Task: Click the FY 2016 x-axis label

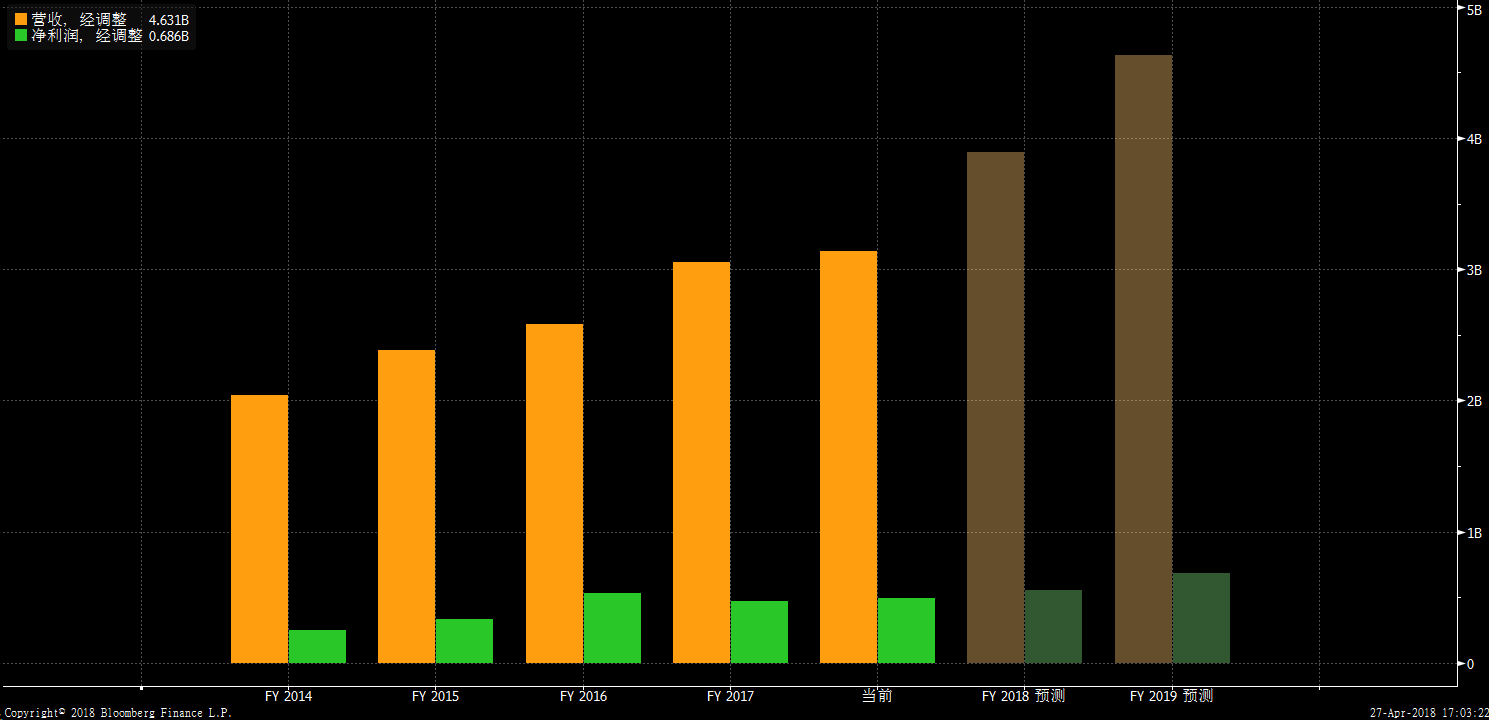Action: coord(583,696)
